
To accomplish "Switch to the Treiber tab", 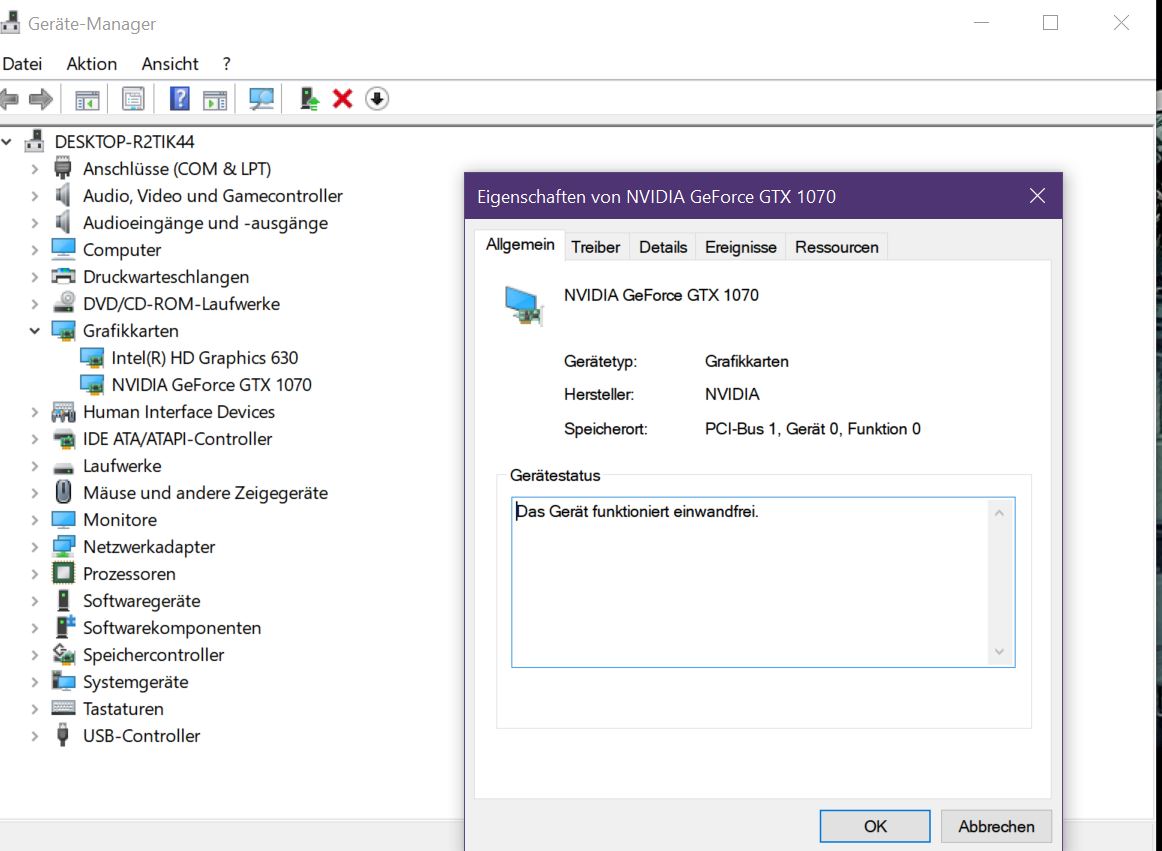I will pos(595,247).
